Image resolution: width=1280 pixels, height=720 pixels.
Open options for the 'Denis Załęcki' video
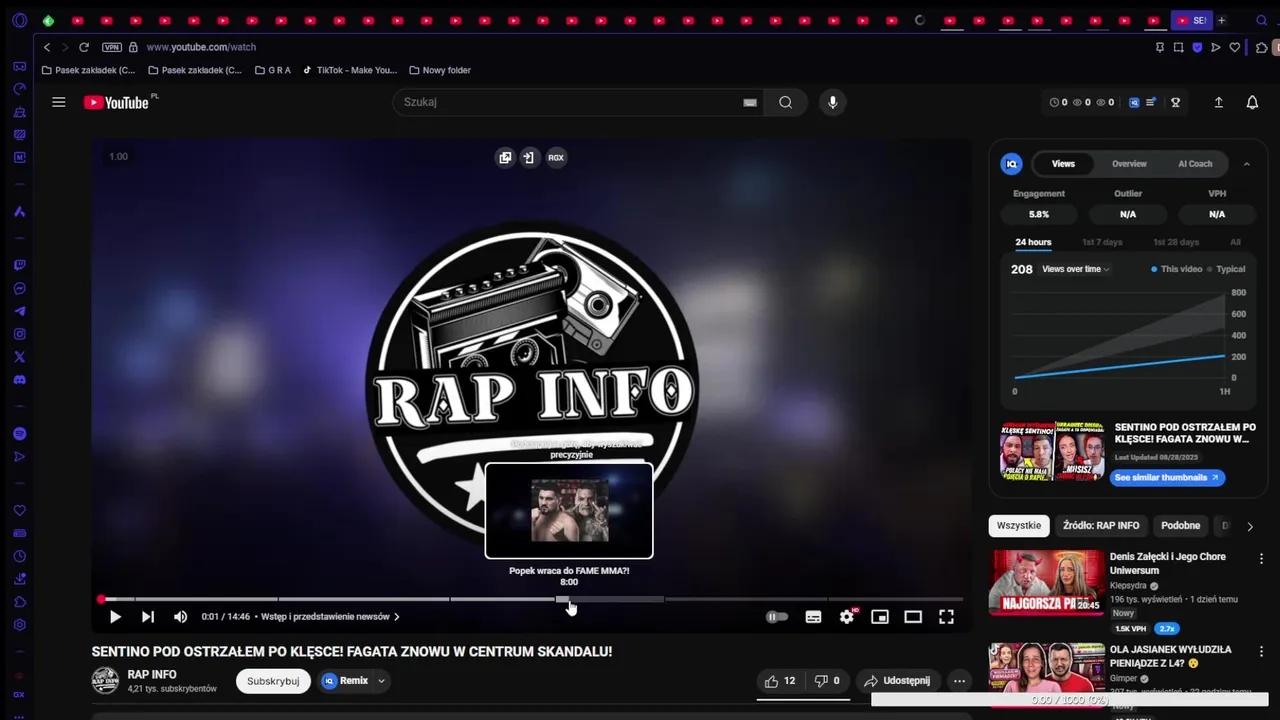point(1261,559)
